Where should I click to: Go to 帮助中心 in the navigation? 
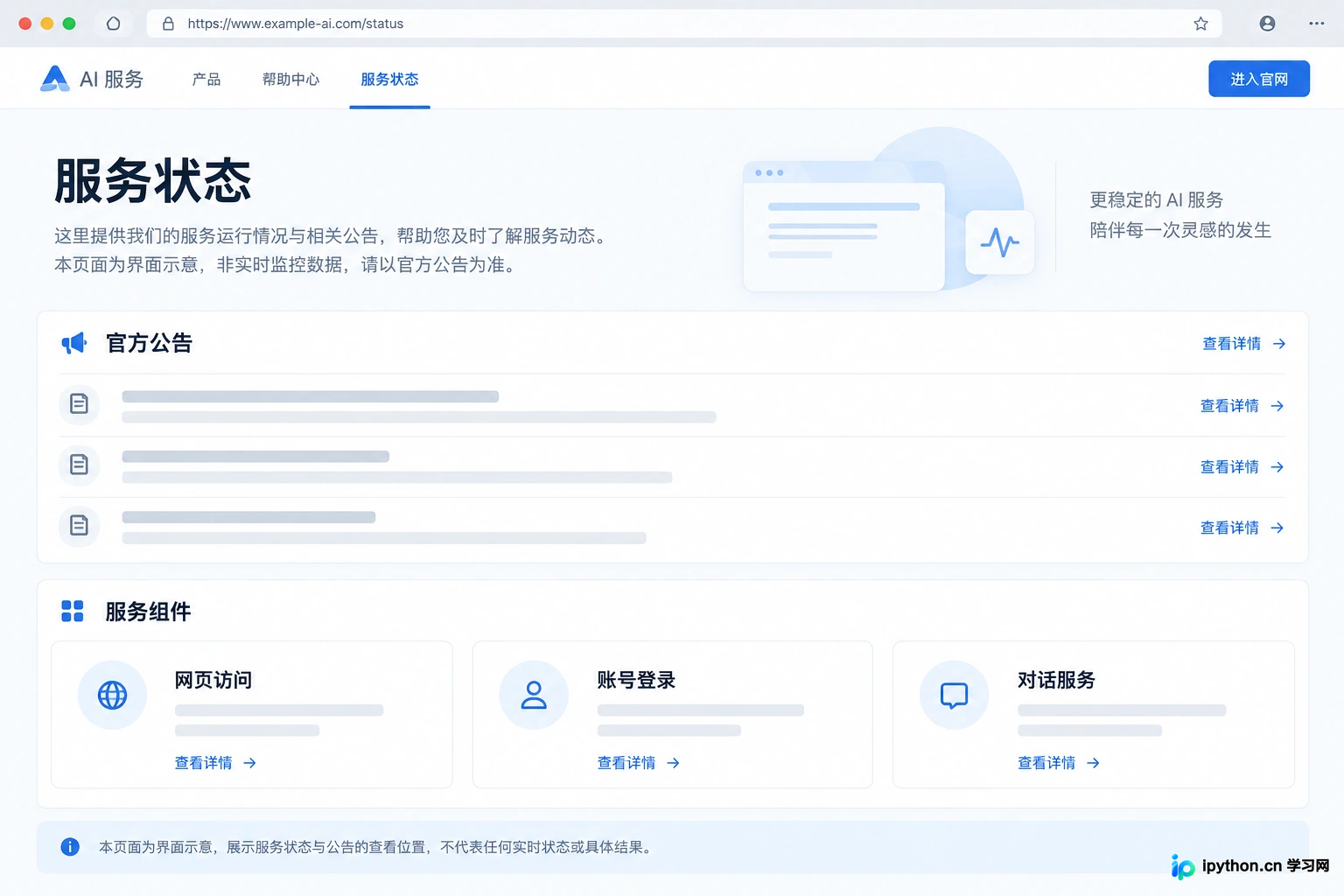click(x=291, y=79)
